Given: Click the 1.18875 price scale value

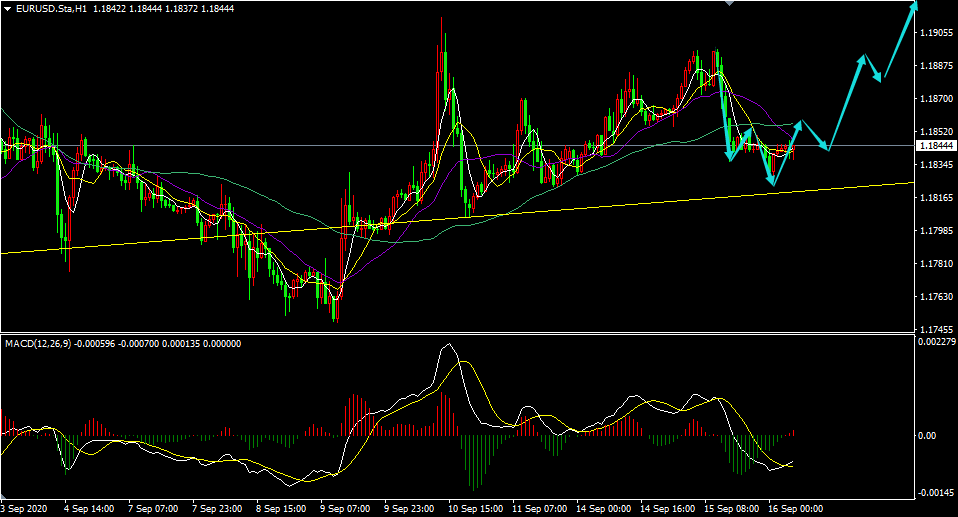Looking at the screenshot, I should pyautogui.click(x=937, y=66).
